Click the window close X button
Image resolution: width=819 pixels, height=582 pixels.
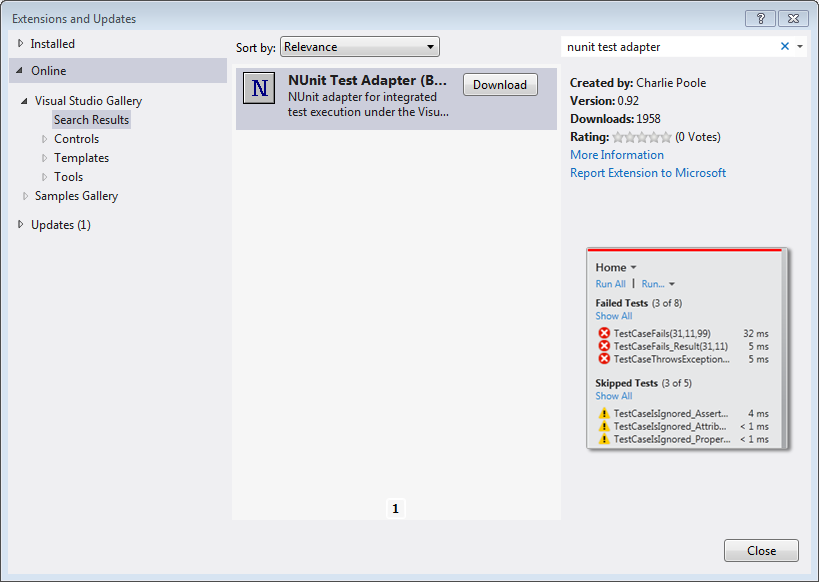[x=793, y=19]
